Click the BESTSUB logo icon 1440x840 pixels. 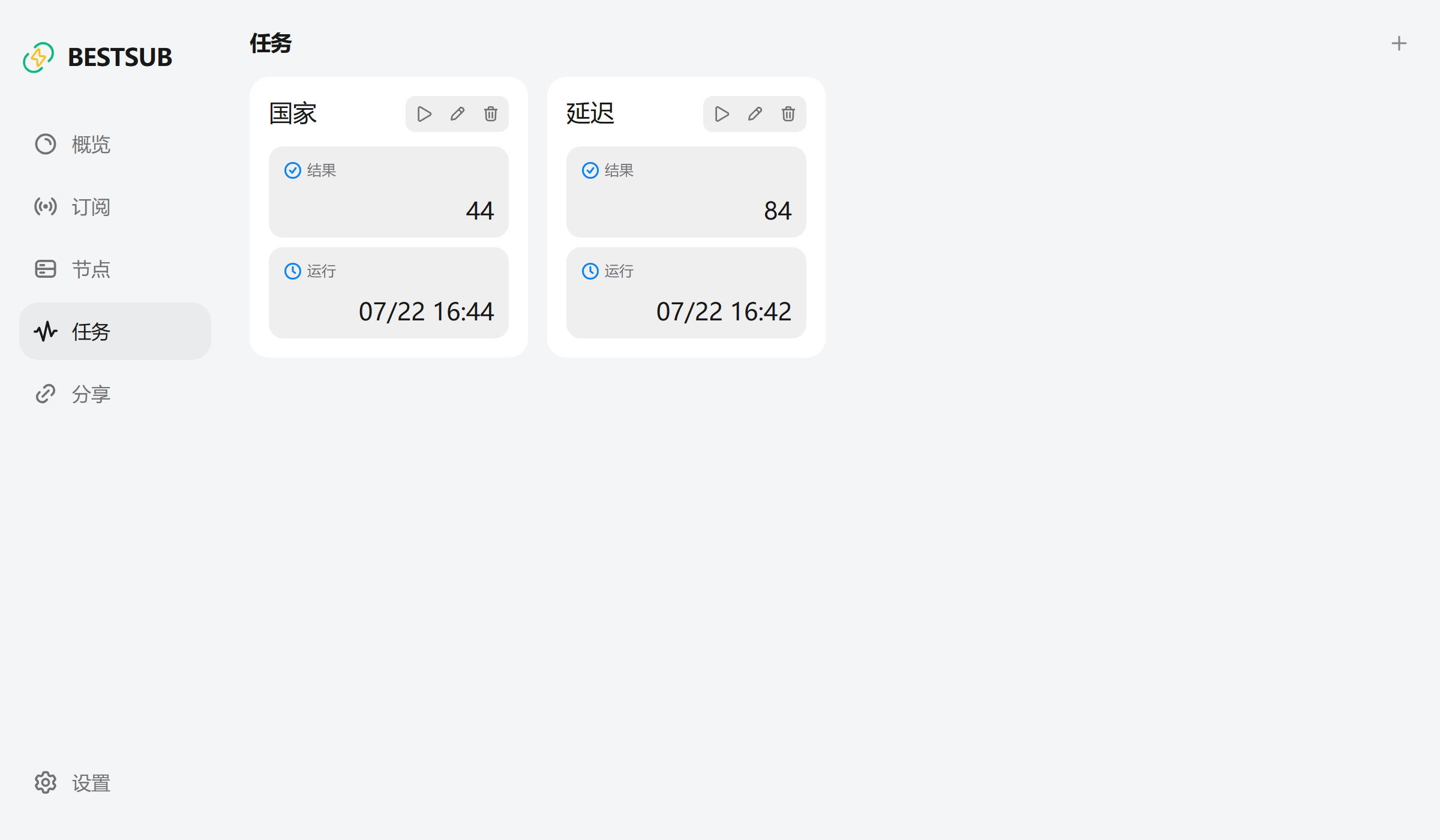[38, 58]
